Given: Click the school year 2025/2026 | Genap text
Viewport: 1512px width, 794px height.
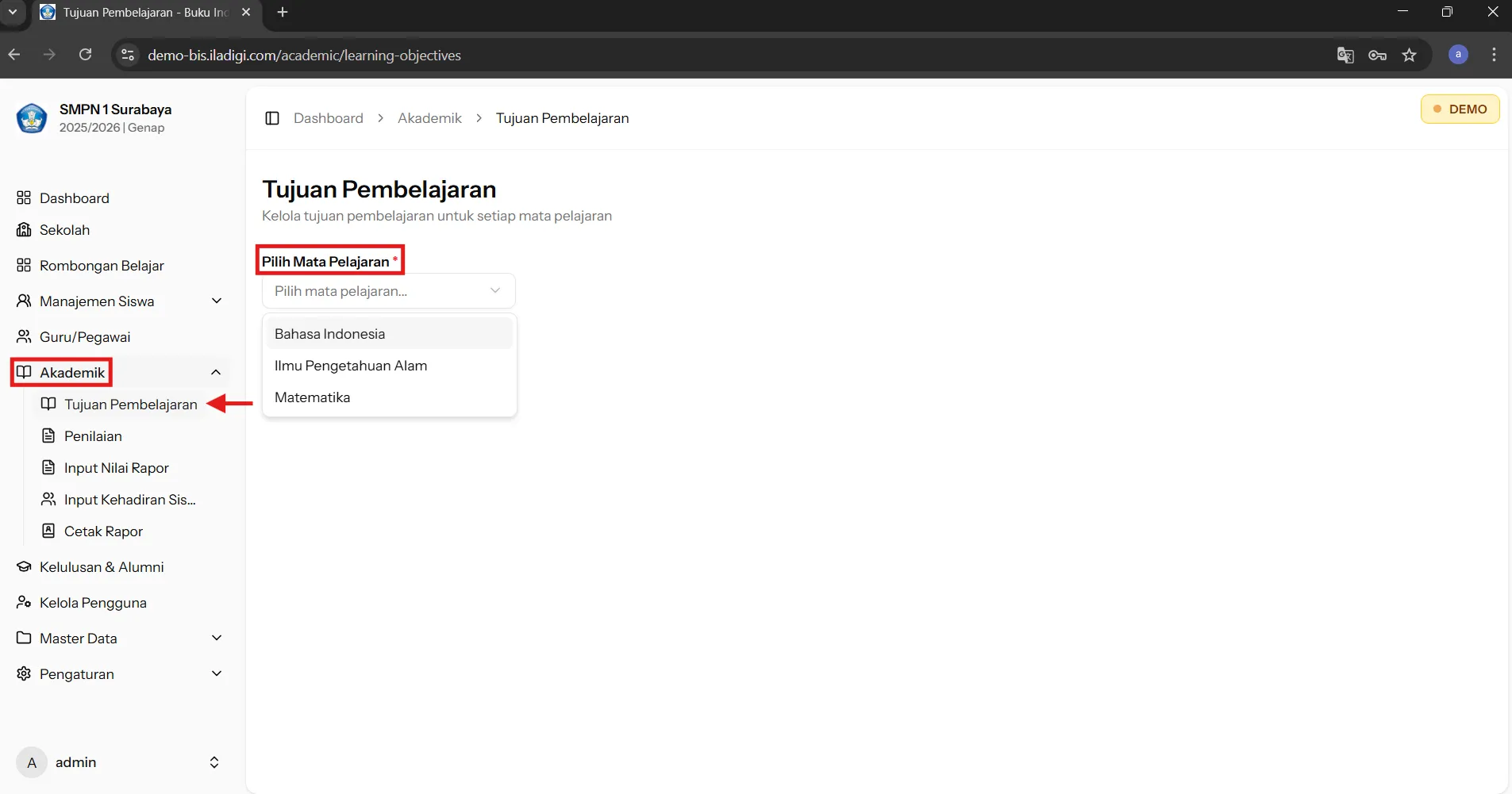Looking at the screenshot, I should pos(112,128).
